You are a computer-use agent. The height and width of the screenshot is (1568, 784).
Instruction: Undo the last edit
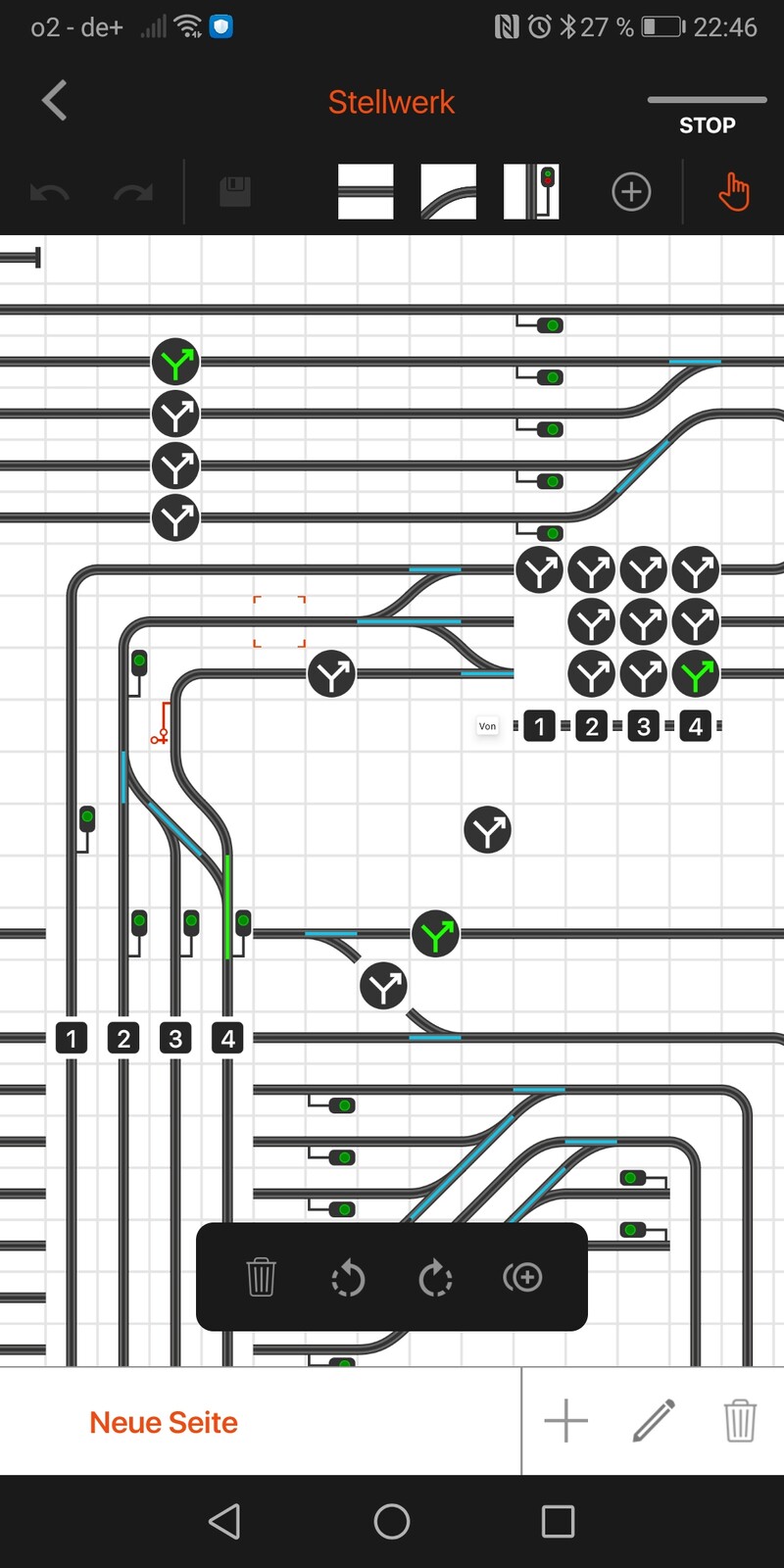click(49, 192)
